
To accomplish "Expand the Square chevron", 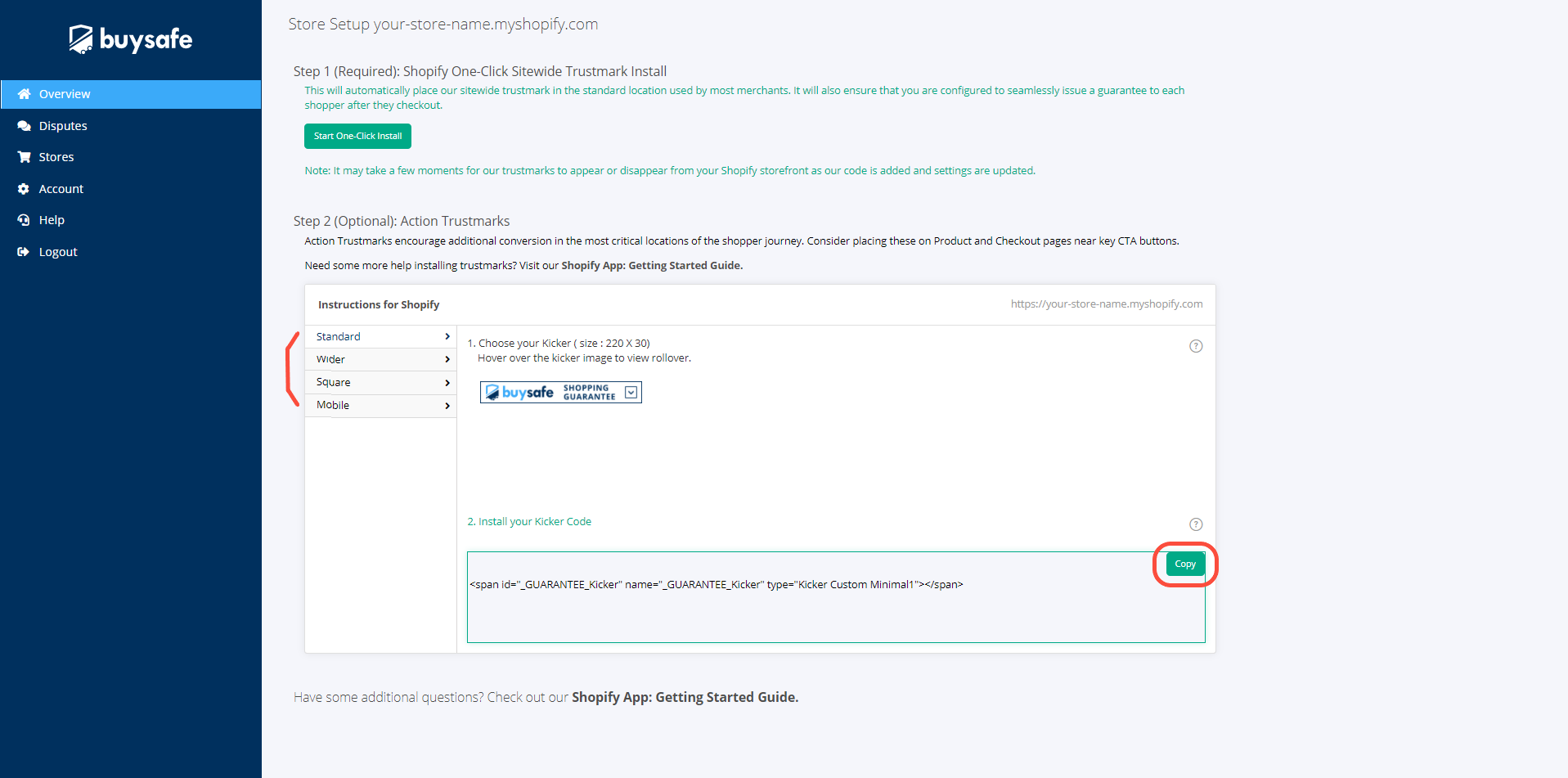I will (x=447, y=383).
